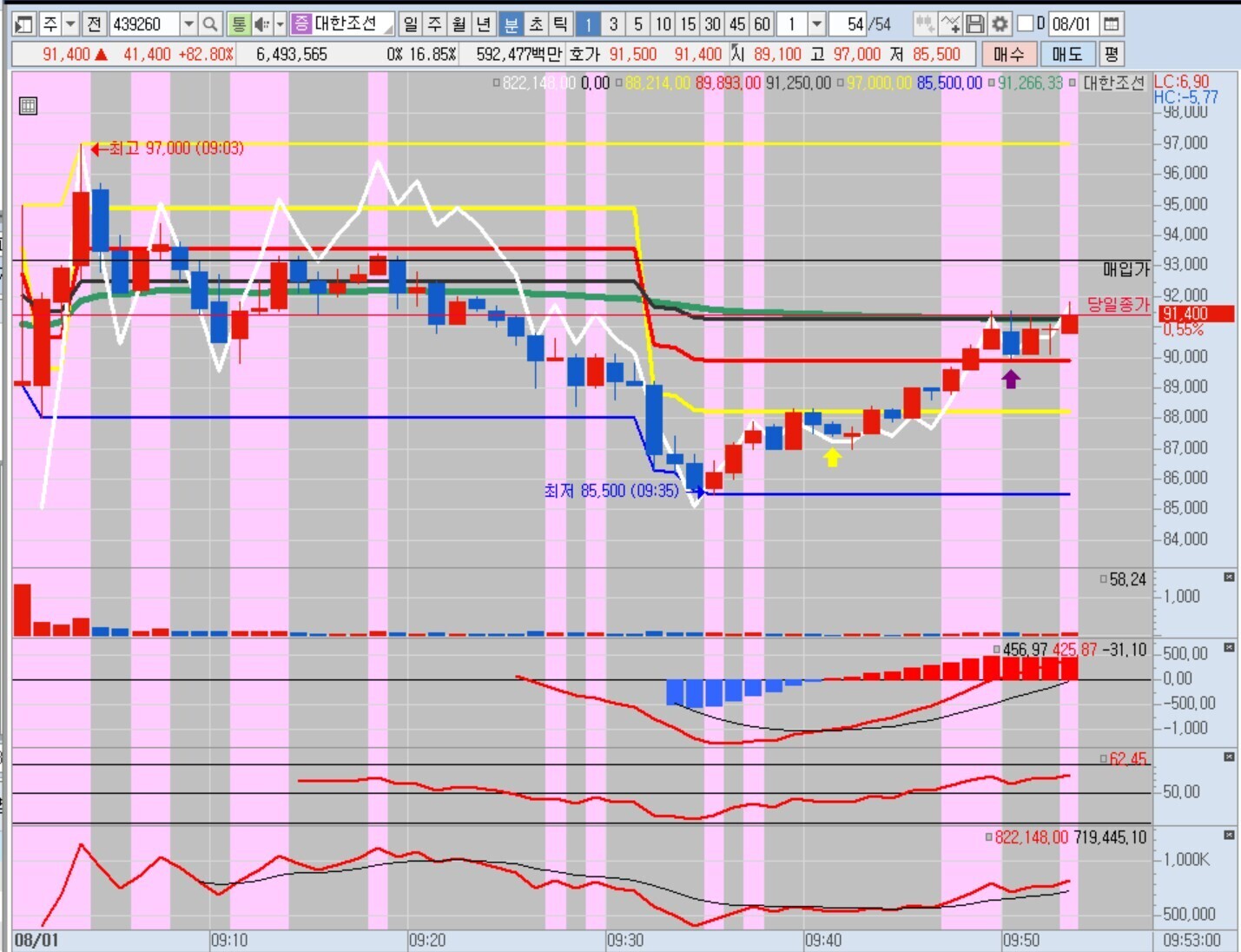
Task: Open chart settings gear icon
Action: click(x=1000, y=23)
